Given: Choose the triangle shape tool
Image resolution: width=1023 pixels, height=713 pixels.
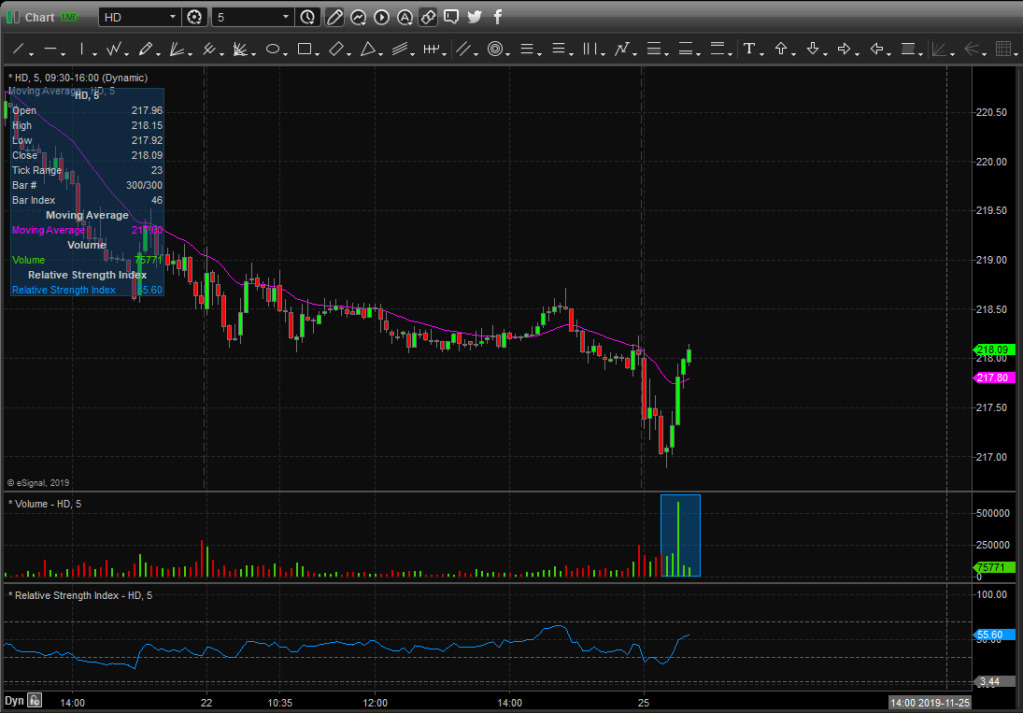Looking at the screenshot, I should 368,48.
